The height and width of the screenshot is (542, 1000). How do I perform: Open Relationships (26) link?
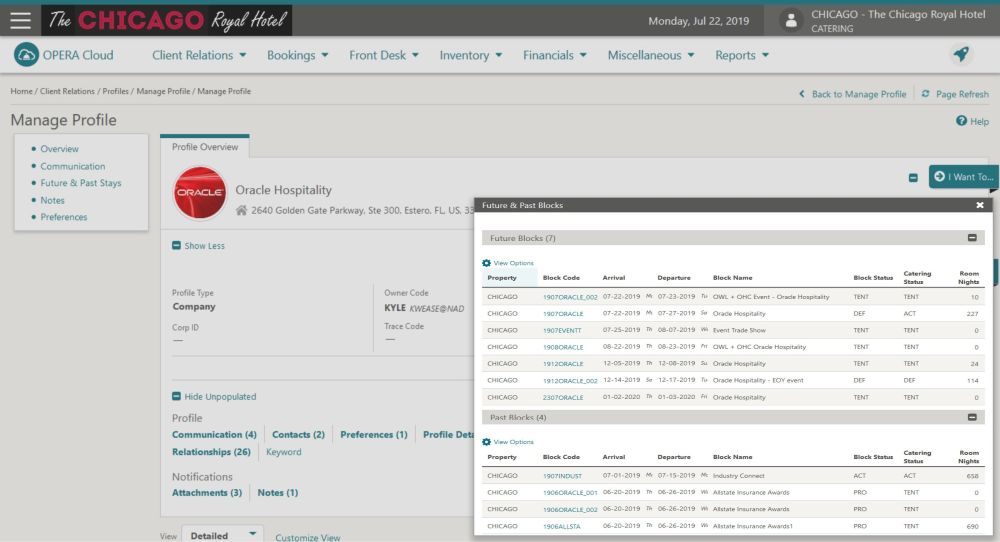(x=211, y=451)
